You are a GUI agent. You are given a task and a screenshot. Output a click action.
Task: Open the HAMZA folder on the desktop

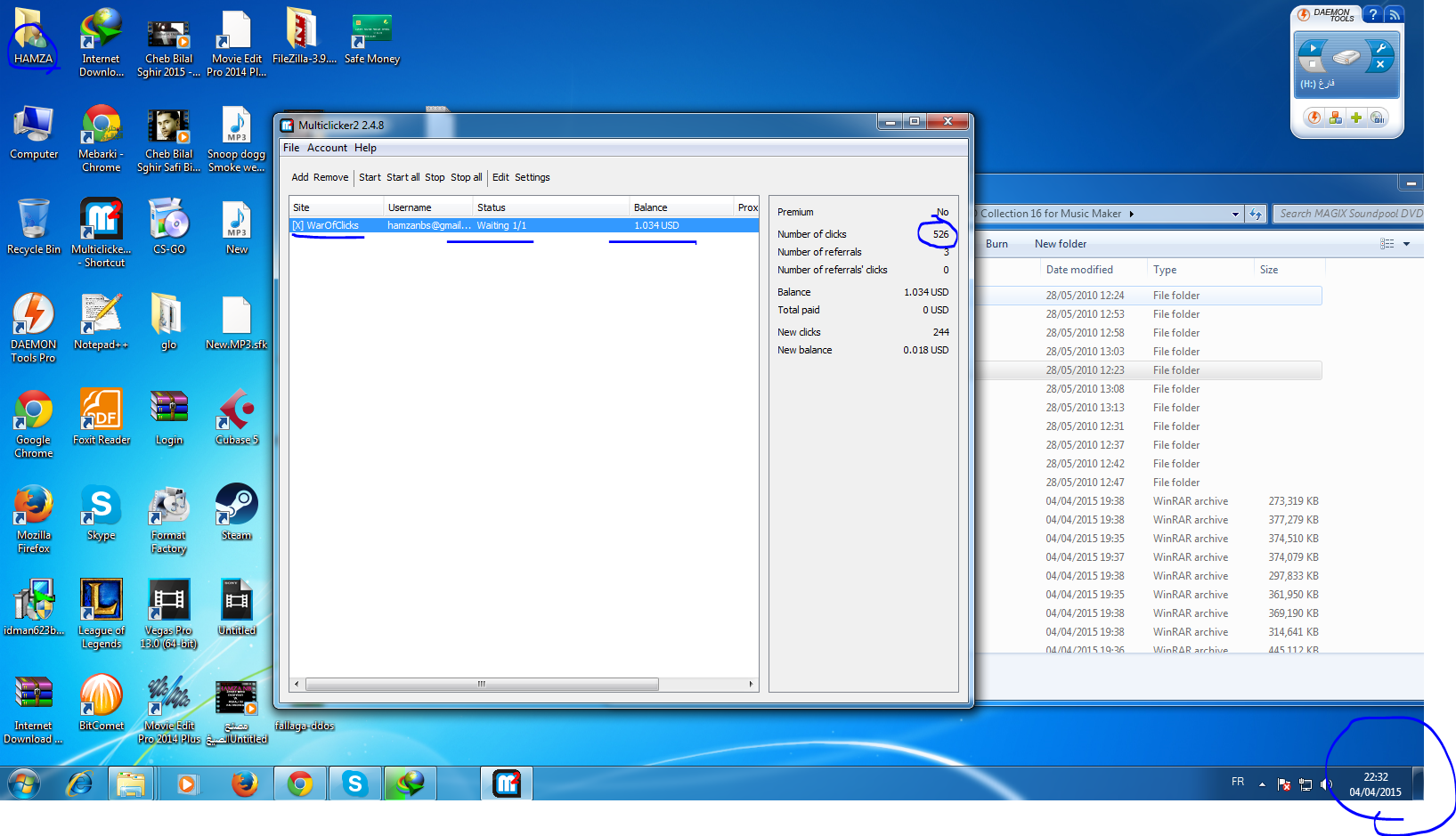[33, 37]
